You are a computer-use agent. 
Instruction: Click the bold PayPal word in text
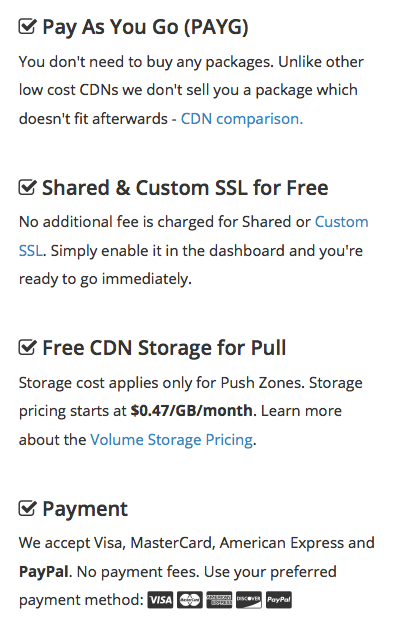click(44, 571)
